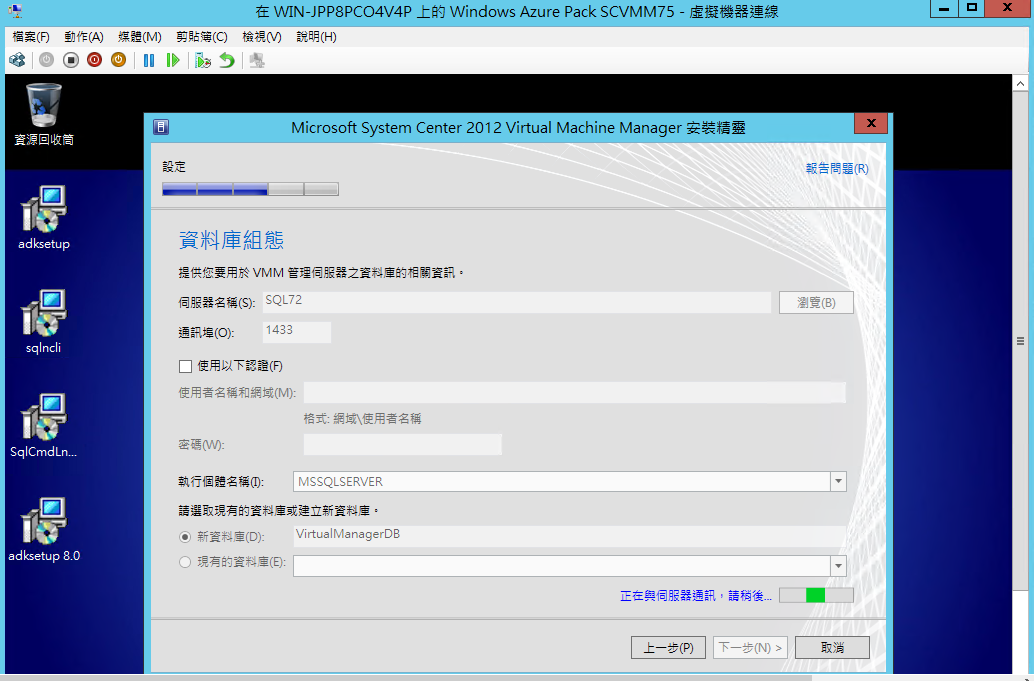Select the SqlCmdLn... desktop icon

point(44,426)
